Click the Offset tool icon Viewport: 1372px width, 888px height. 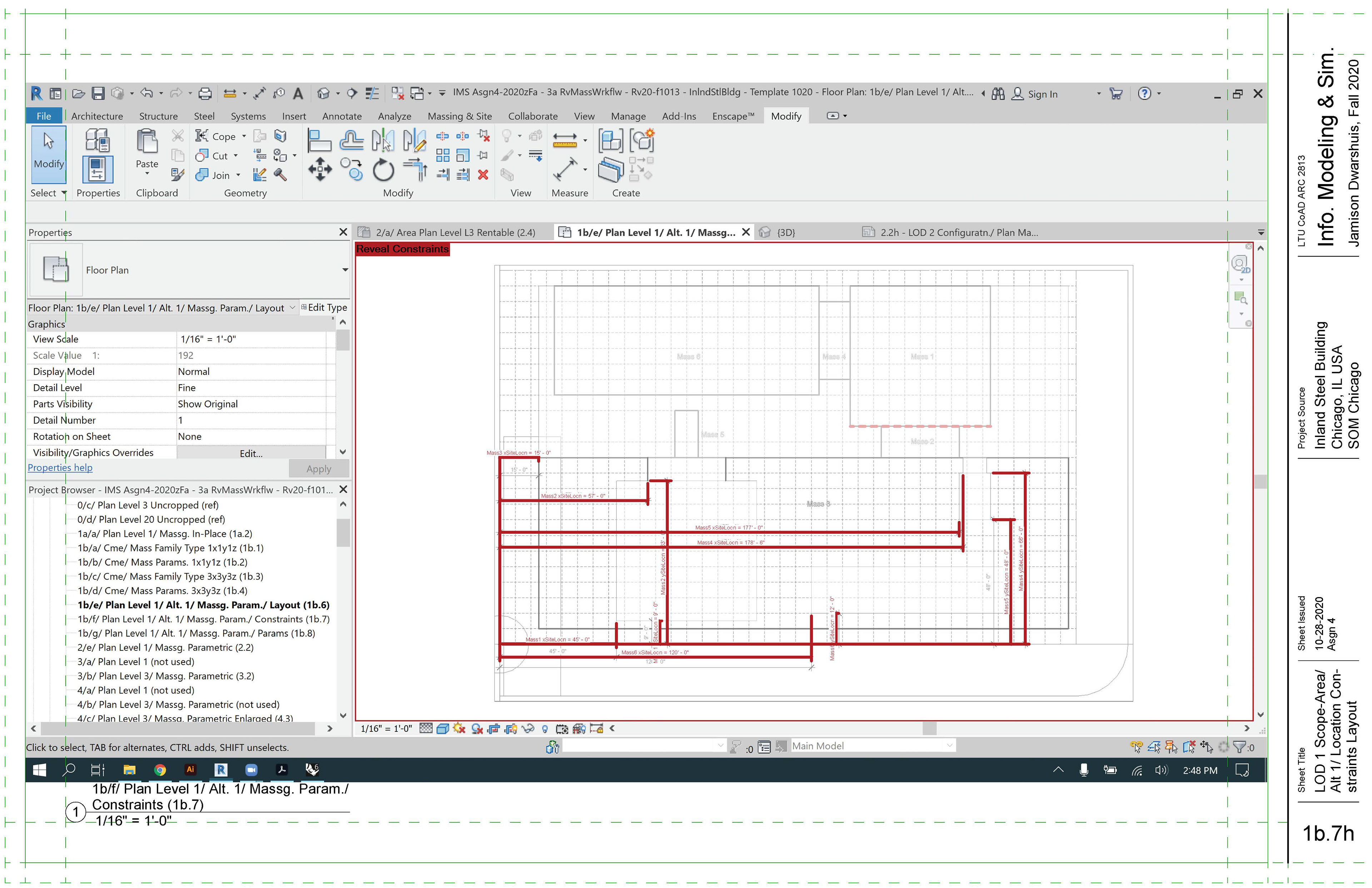(351, 140)
